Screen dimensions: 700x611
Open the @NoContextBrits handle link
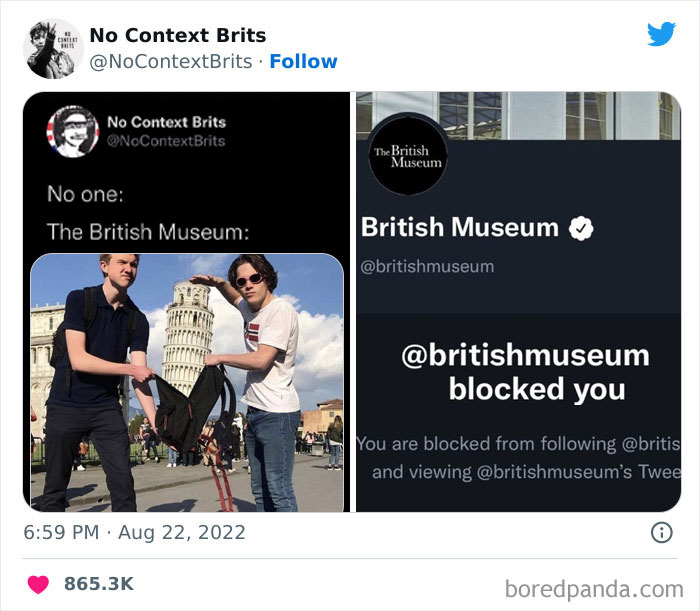171,61
